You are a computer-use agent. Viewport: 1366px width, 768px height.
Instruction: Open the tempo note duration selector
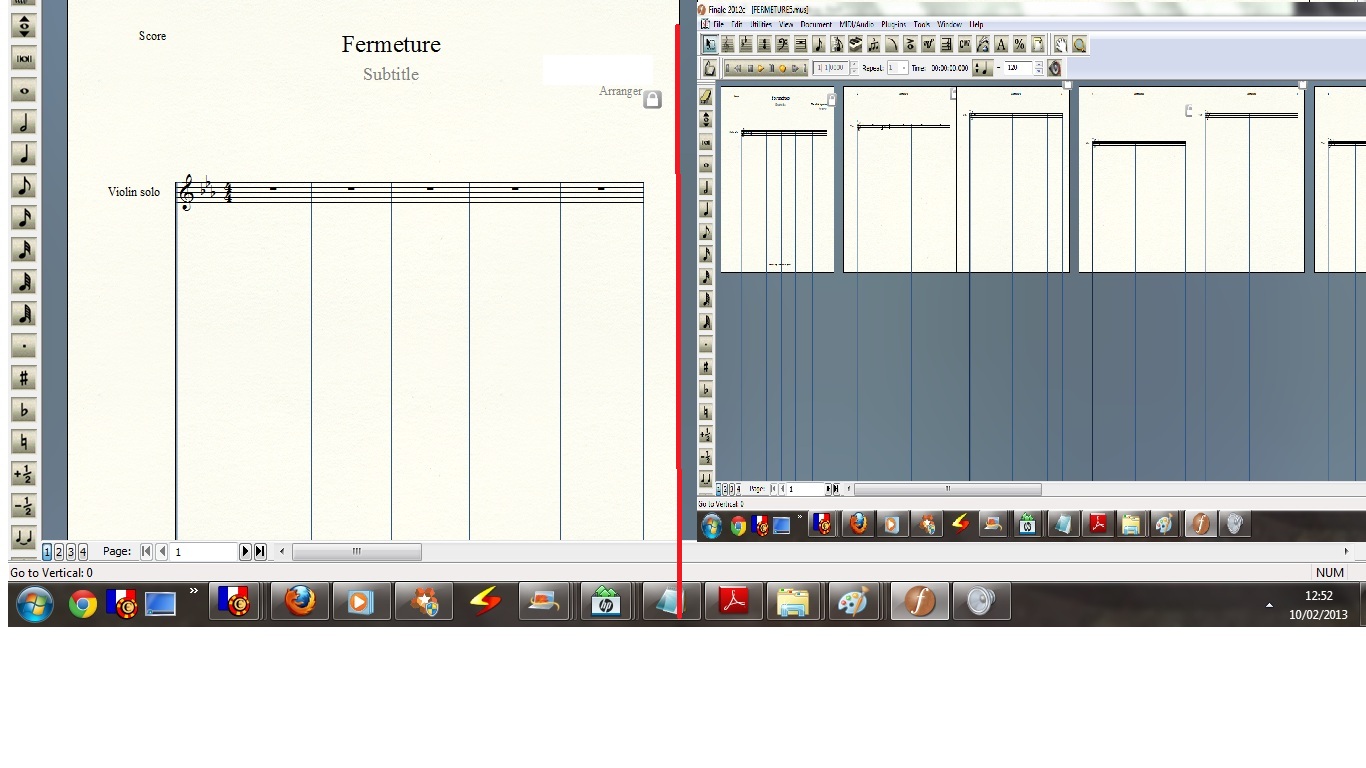pyautogui.click(x=982, y=68)
